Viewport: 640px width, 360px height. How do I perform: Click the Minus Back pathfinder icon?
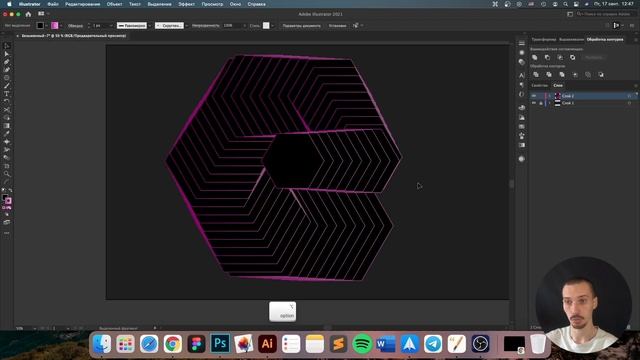(x=601, y=75)
